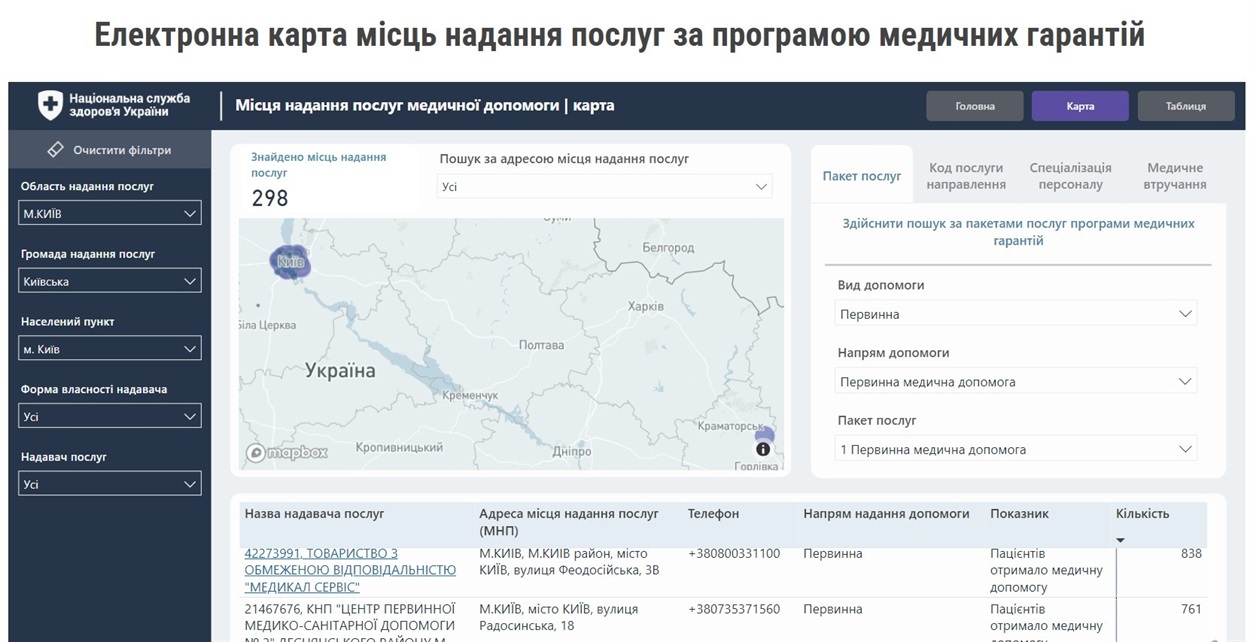The image size is (1250, 642).
Task: Open the Область надання послуг dropdown
Action: click(x=110, y=213)
